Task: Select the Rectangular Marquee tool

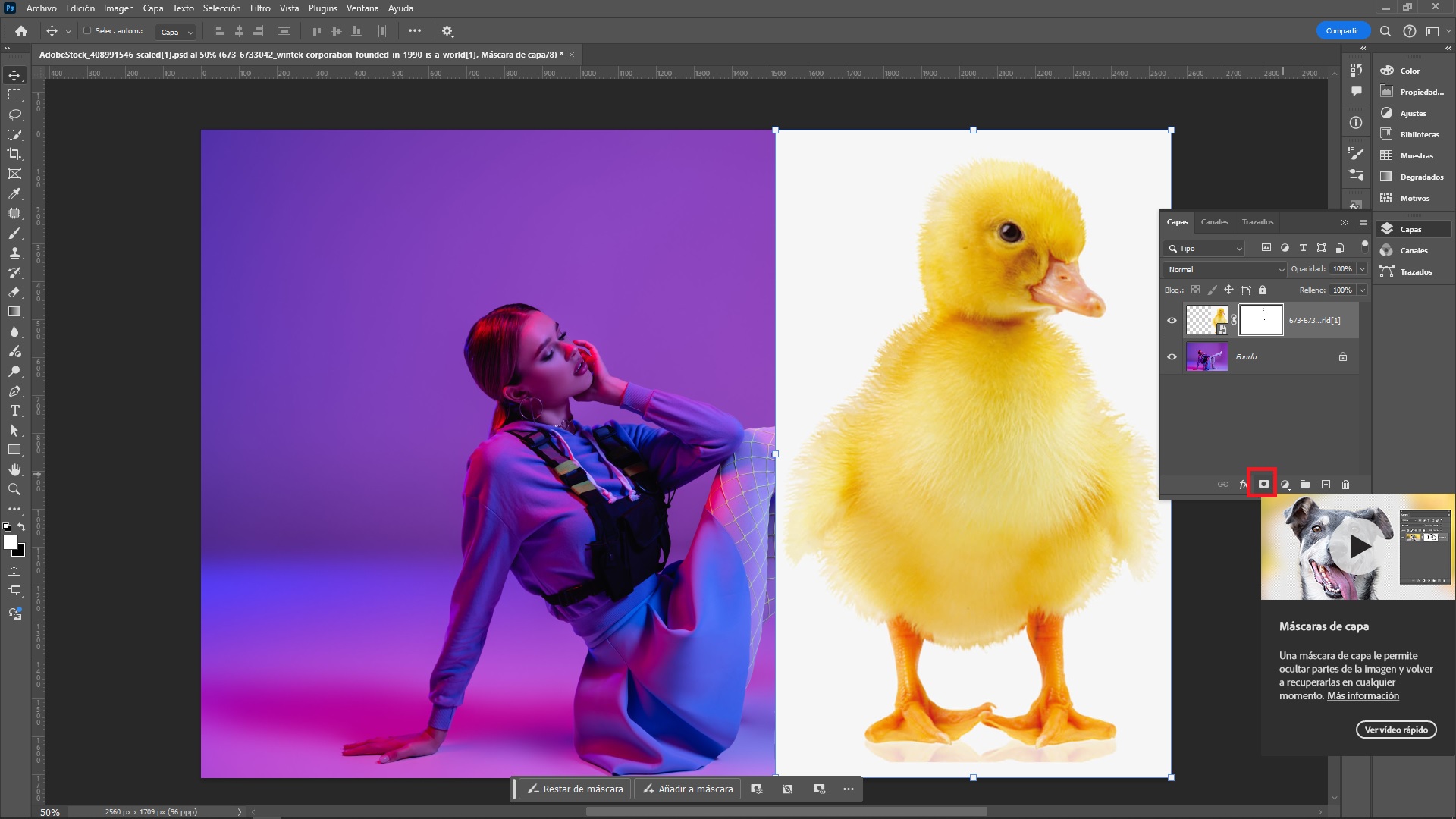Action: [14, 95]
